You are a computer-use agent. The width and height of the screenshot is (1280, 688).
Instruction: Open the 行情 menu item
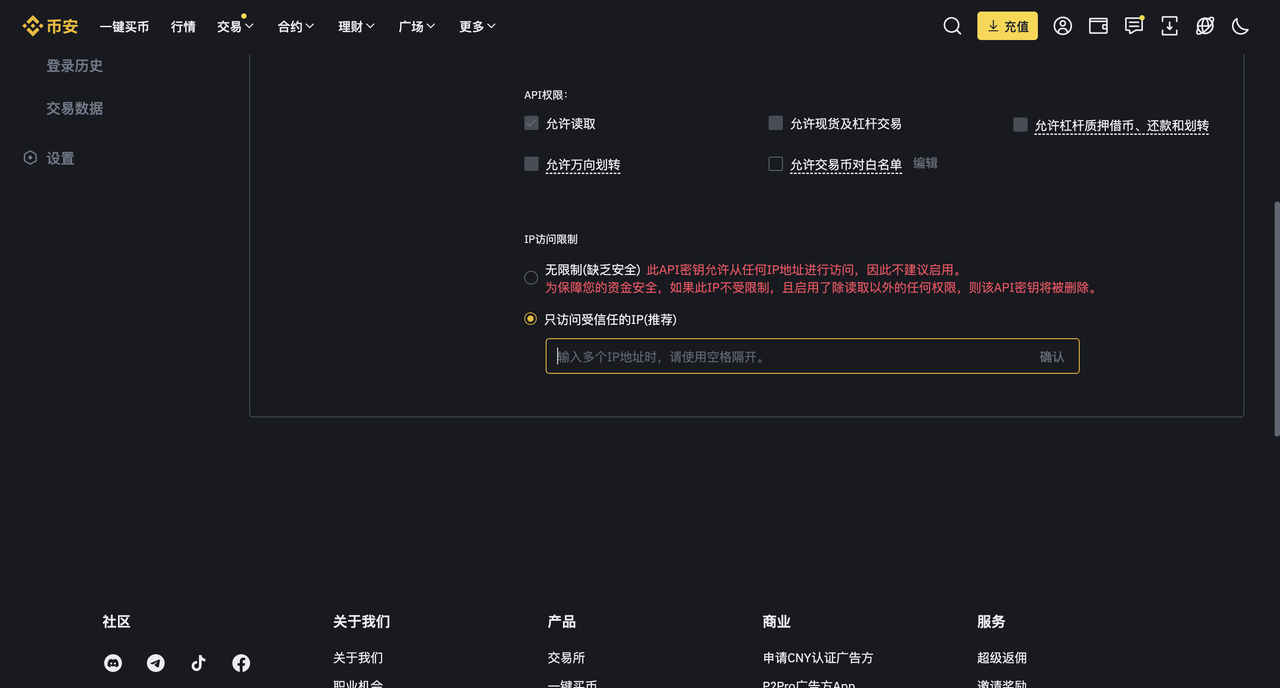coord(183,27)
